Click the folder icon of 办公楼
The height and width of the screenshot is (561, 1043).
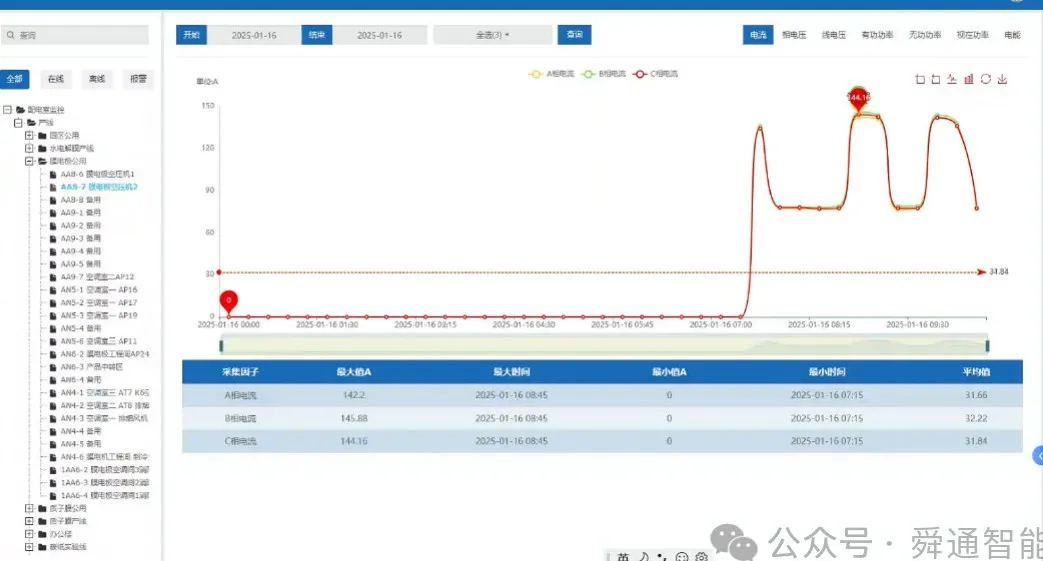pyautogui.click(x=43, y=534)
